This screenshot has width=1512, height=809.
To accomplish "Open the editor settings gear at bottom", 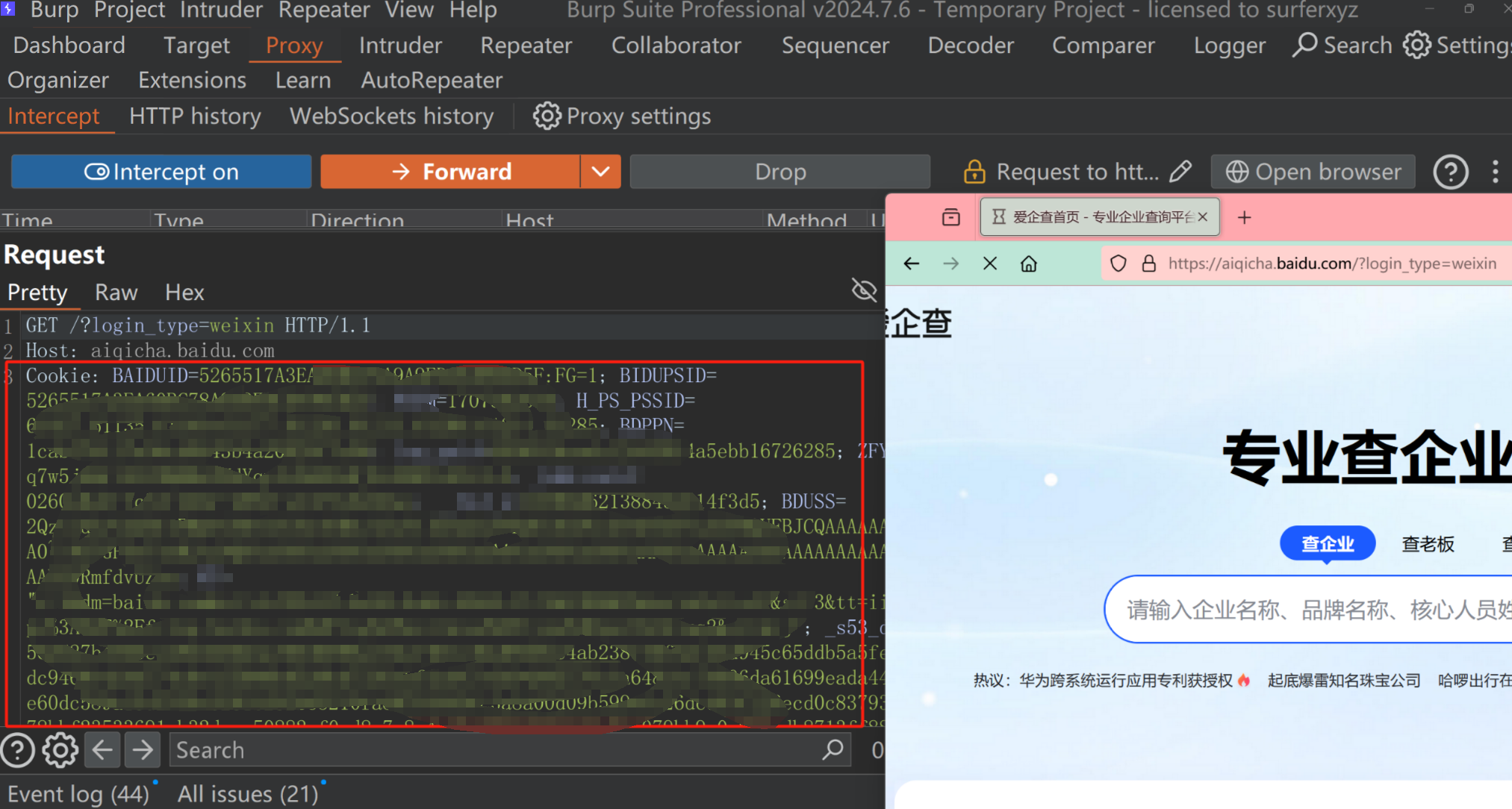I will [x=60, y=750].
